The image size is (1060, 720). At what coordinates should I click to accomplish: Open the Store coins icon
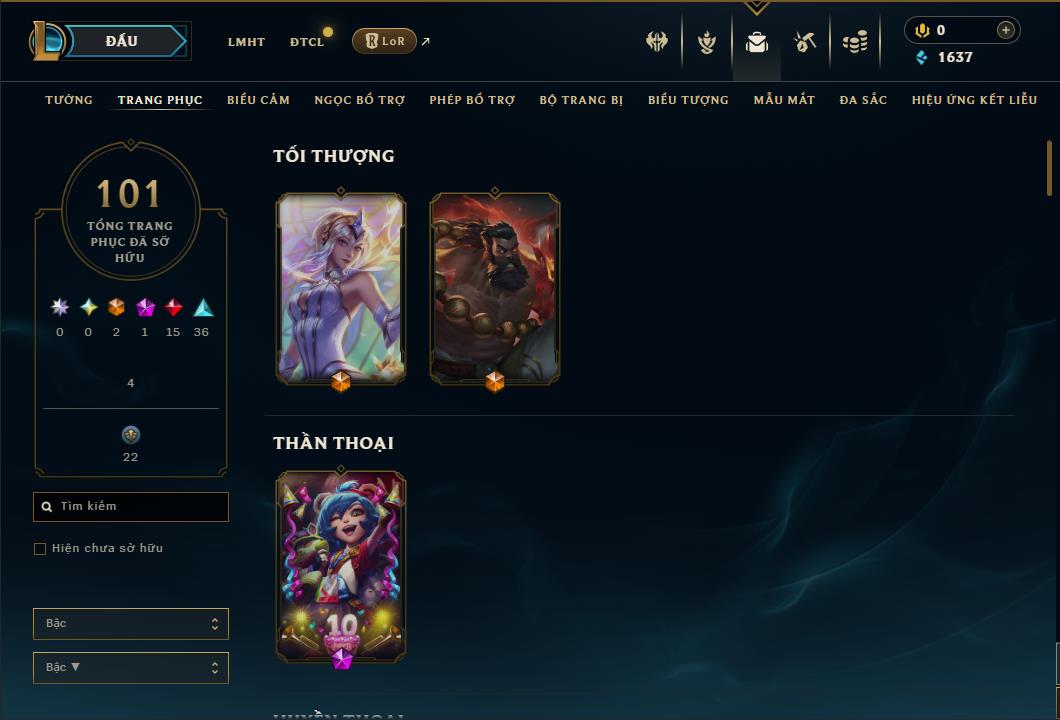[x=855, y=42]
